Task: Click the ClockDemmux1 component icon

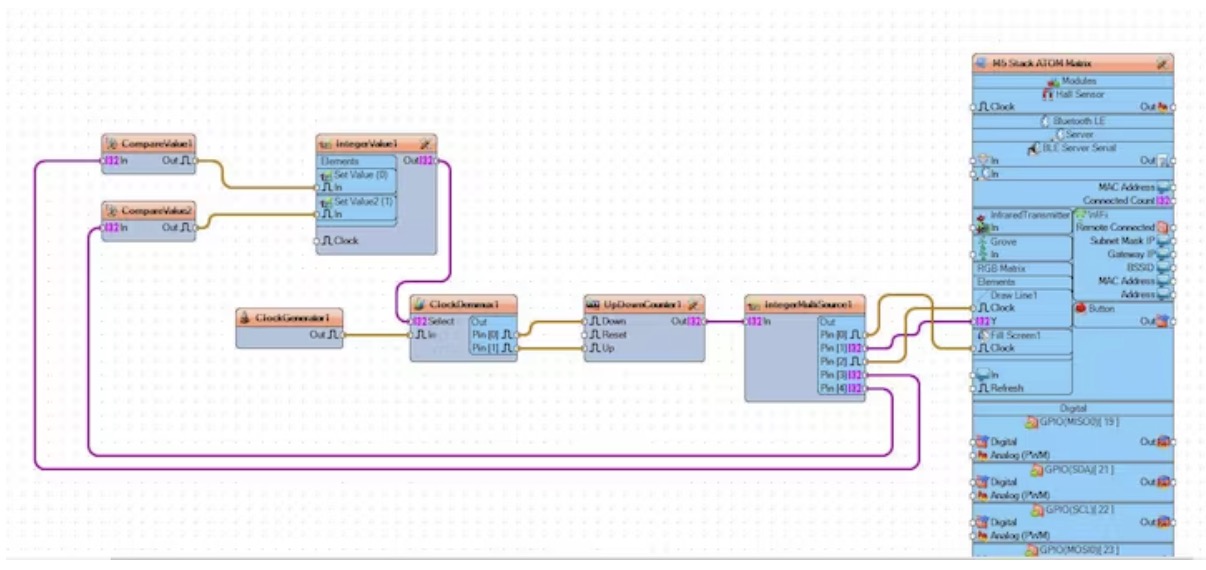Action: (421, 303)
